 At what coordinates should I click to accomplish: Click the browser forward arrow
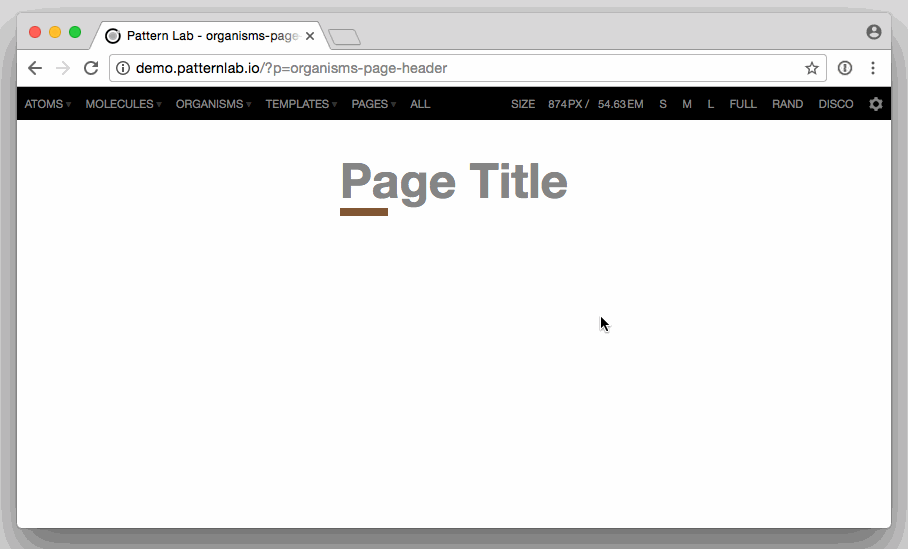coord(63,68)
